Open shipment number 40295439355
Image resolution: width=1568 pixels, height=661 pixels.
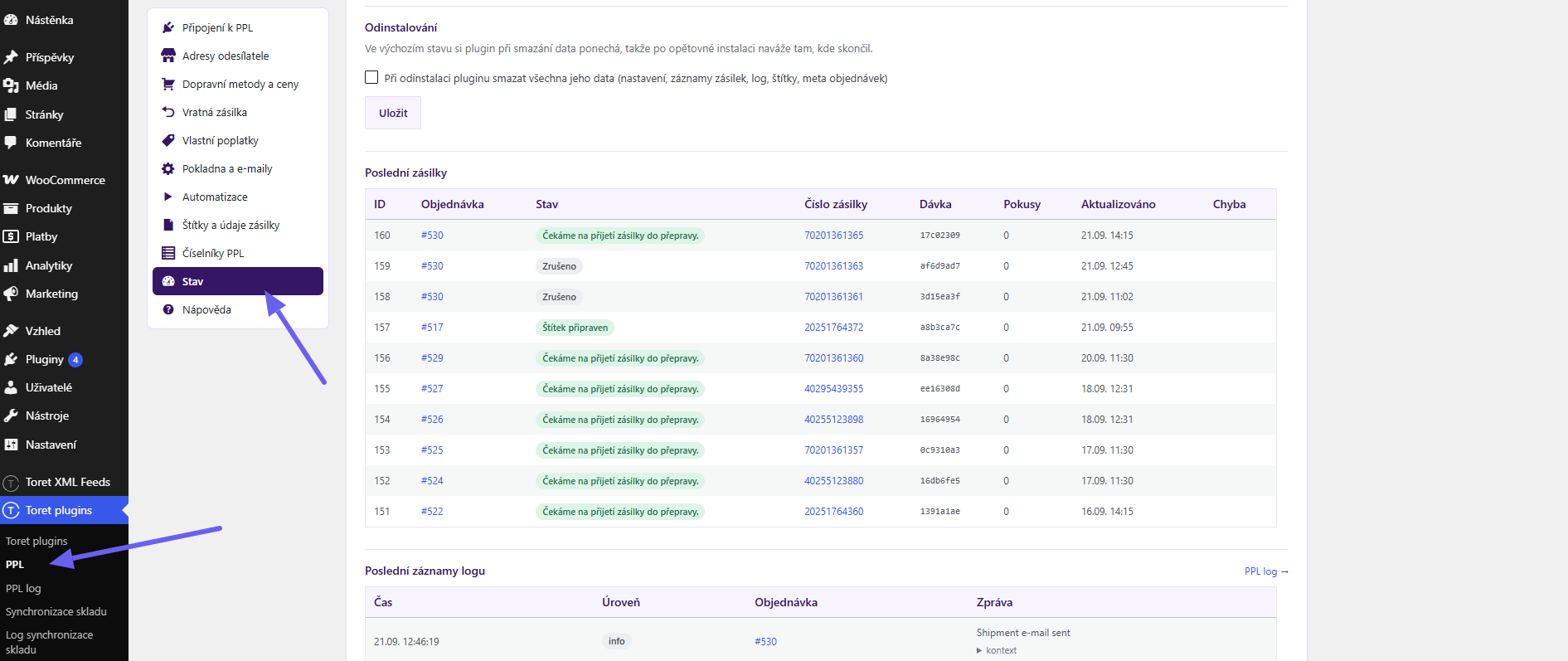tap(833, 389)
